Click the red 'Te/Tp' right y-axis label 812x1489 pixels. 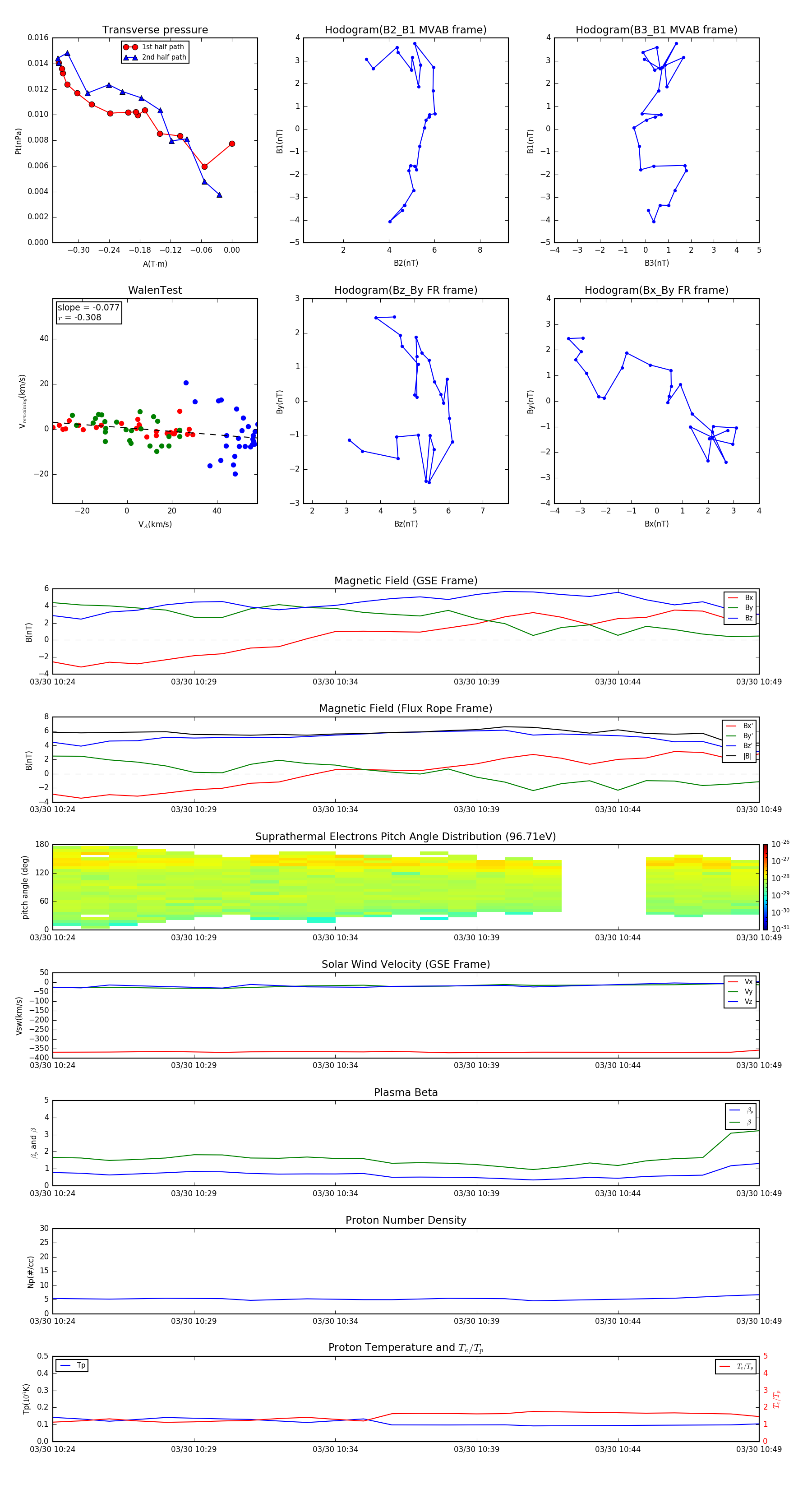776,1399
